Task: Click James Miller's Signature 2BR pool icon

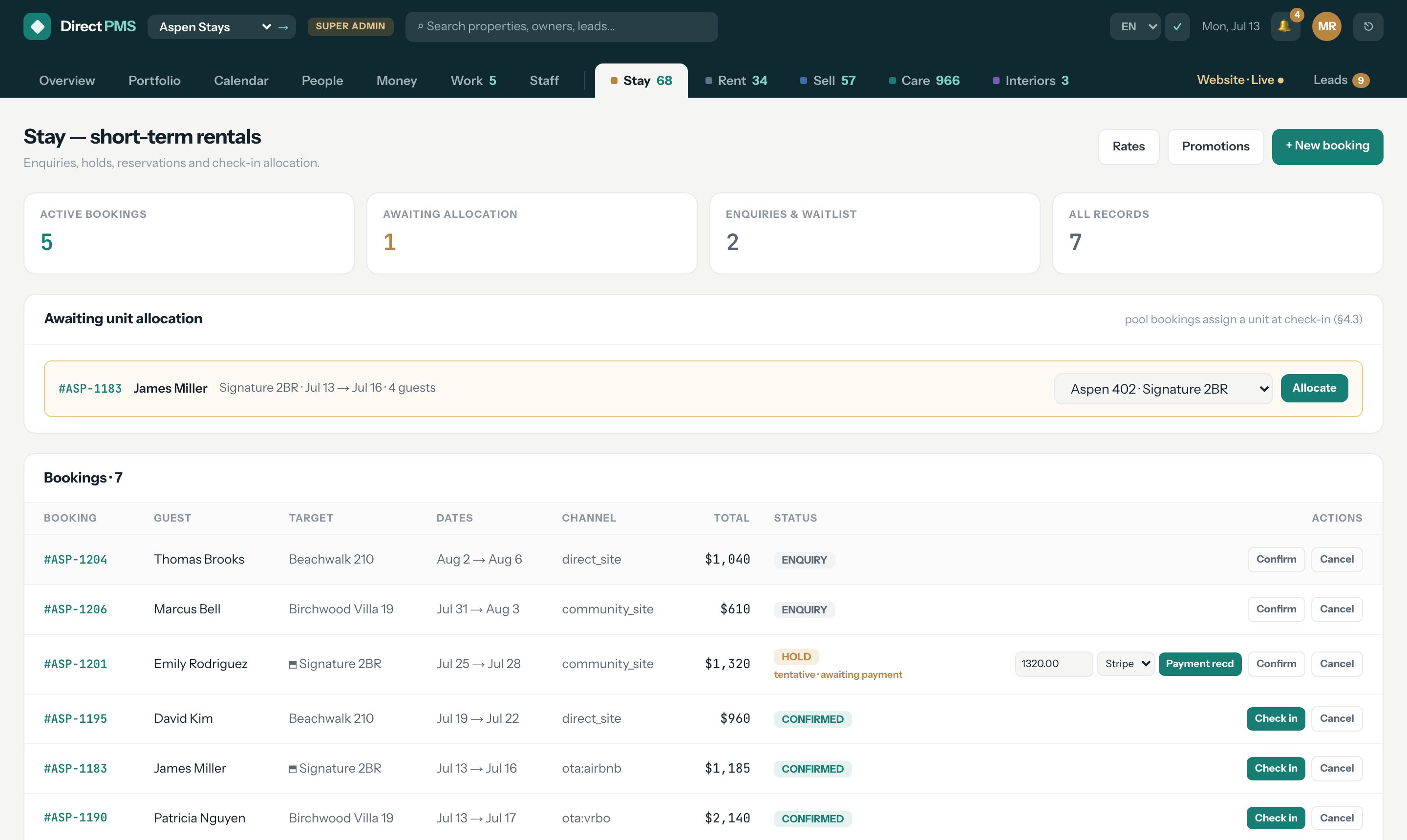Action: (292, 769)
